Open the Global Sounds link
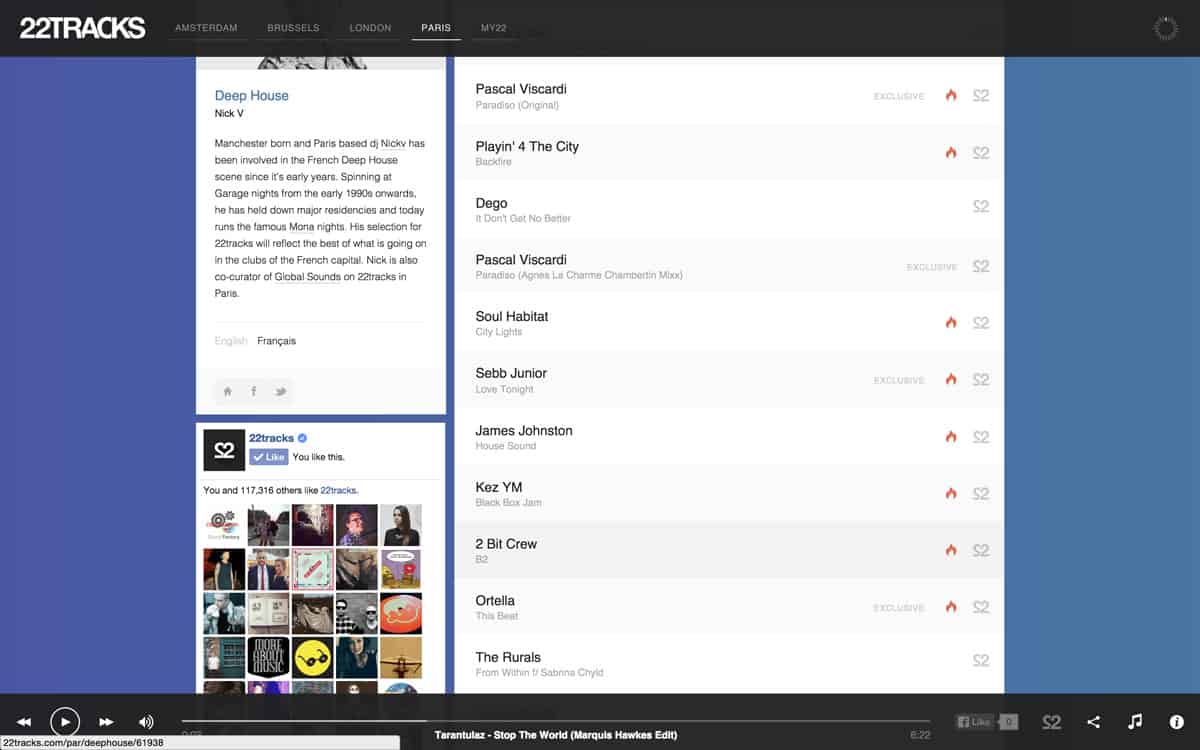The image size is (1200, 750). 308,277
